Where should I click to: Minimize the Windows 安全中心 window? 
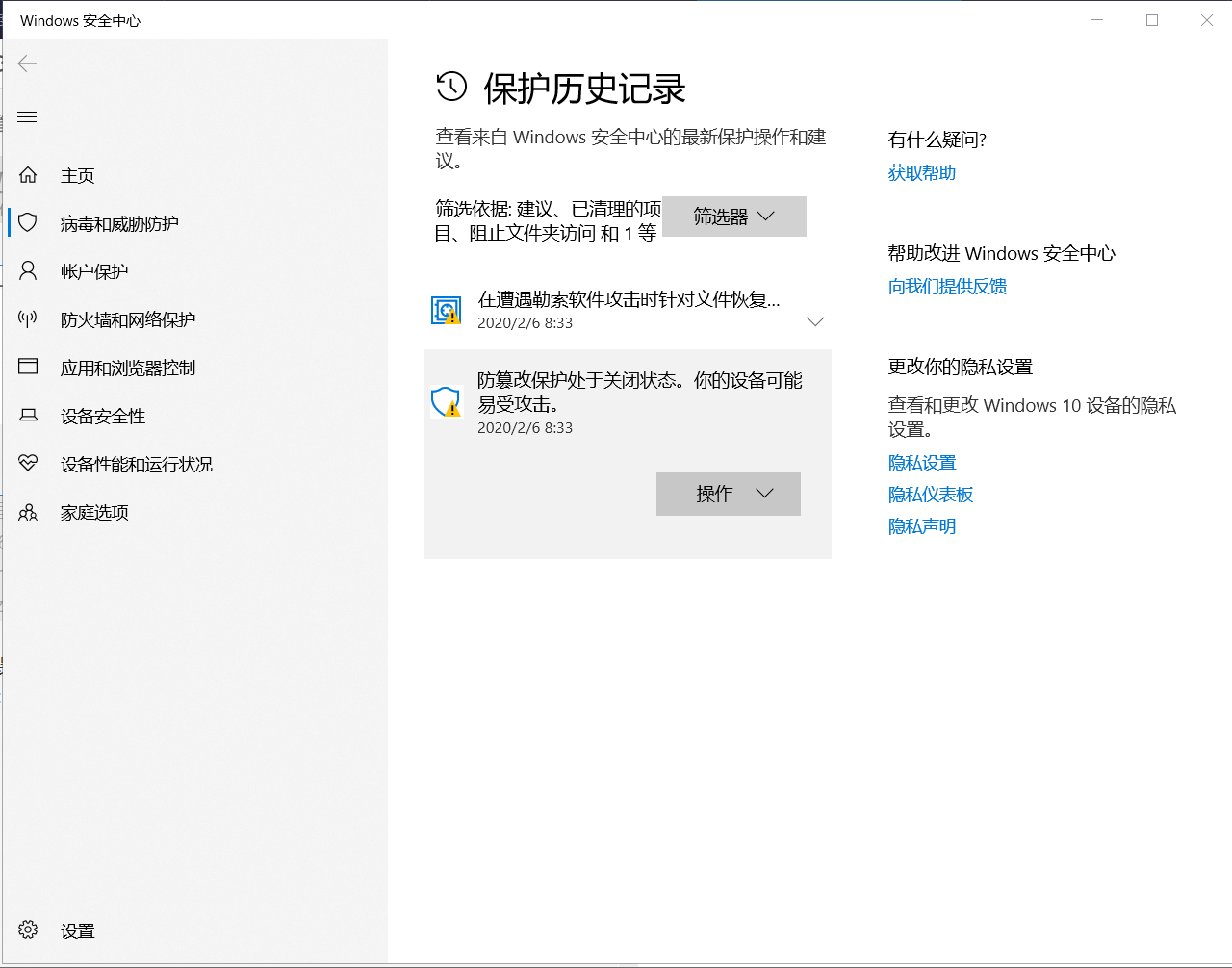tap(1097, 20)
